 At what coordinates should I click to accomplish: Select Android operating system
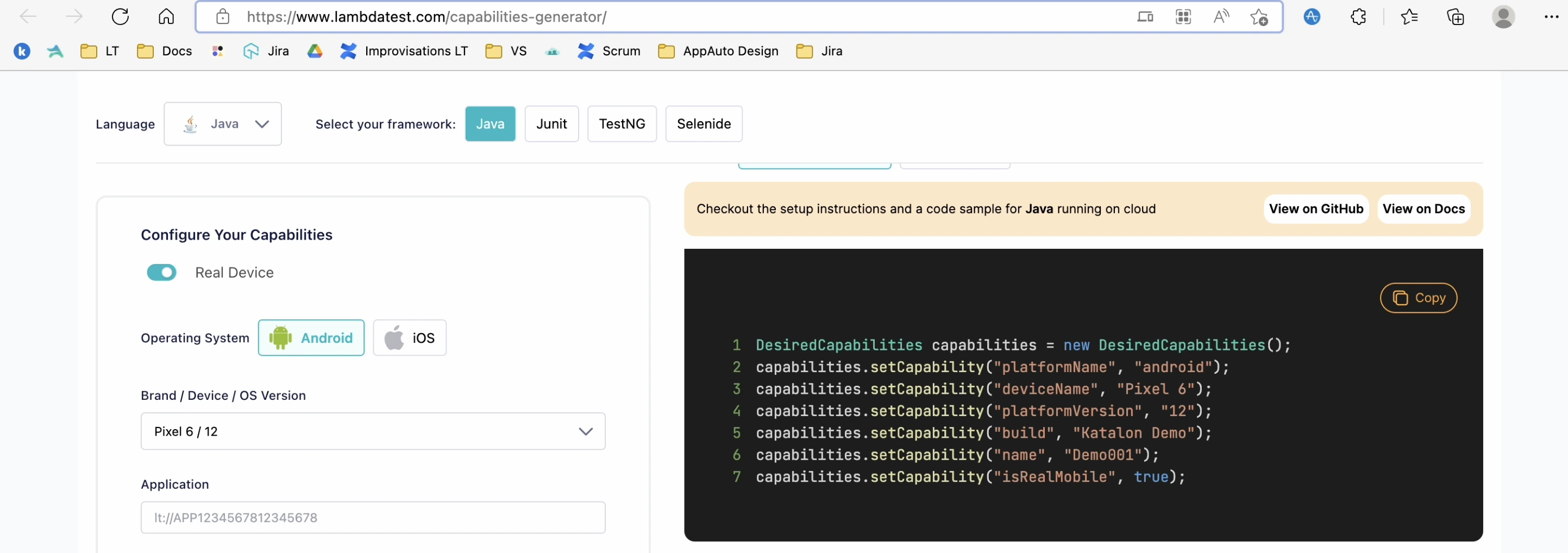click(x=311, y=338)
